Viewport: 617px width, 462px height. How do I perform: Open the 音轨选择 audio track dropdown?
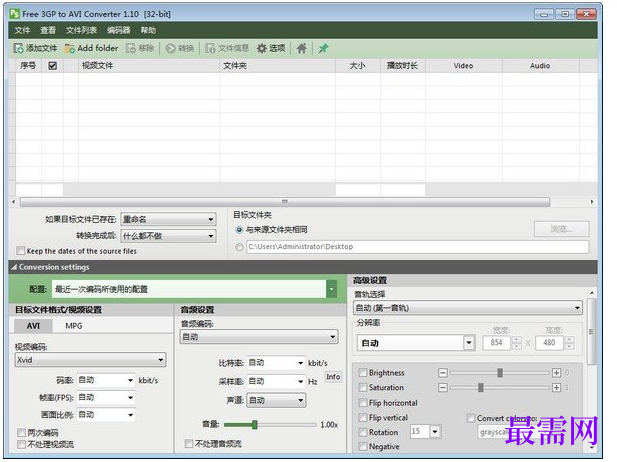(467, 308)
